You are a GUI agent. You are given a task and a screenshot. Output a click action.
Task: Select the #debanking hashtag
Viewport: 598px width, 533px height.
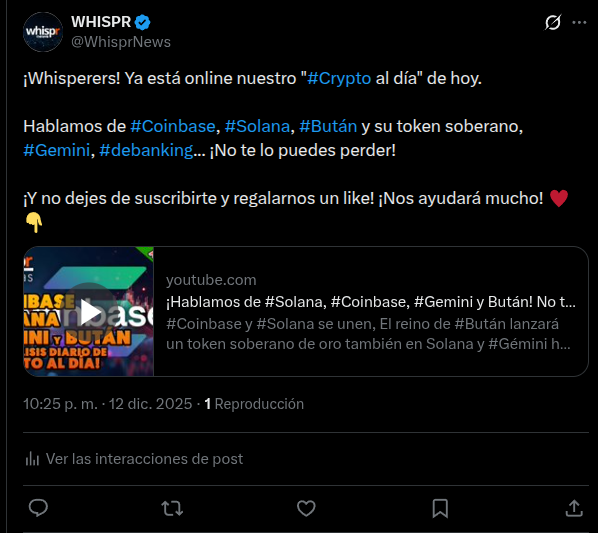[146, 150]
